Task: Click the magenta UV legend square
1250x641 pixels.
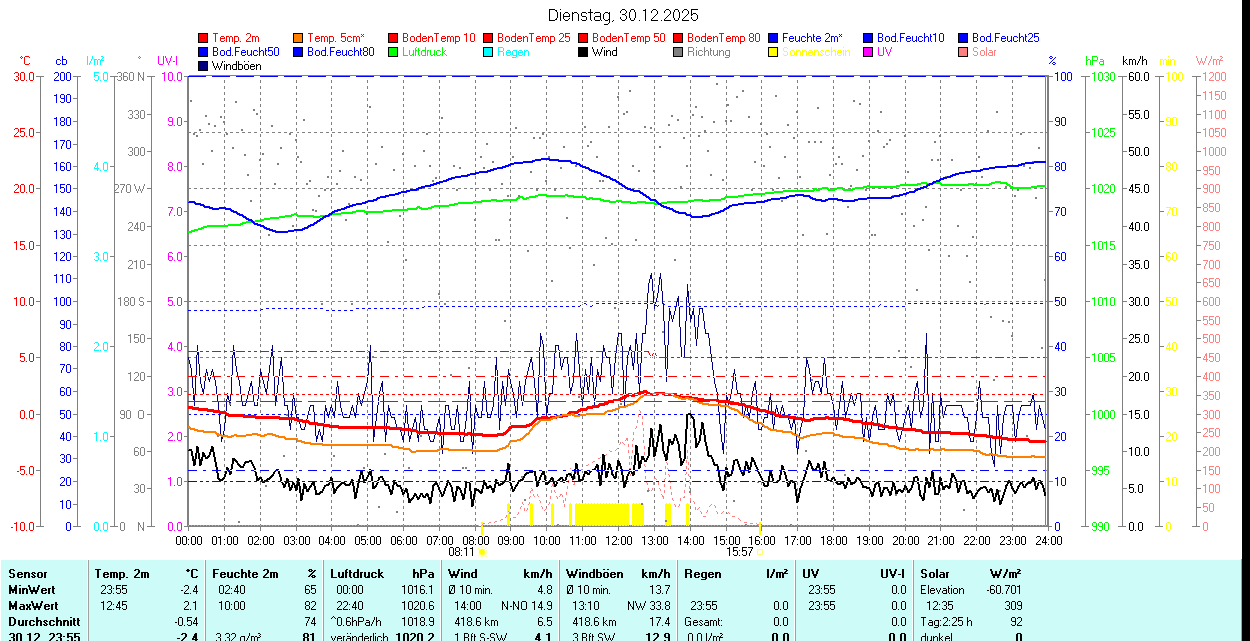Action: pos(869,52)
